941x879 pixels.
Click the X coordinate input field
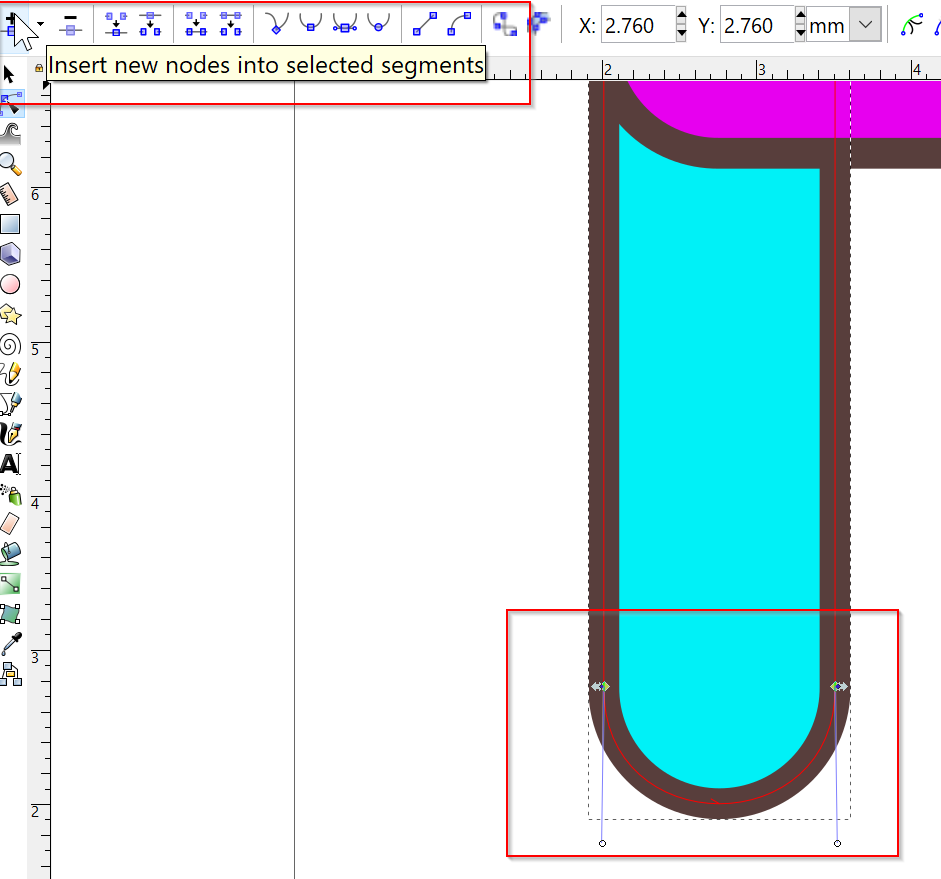637,26
